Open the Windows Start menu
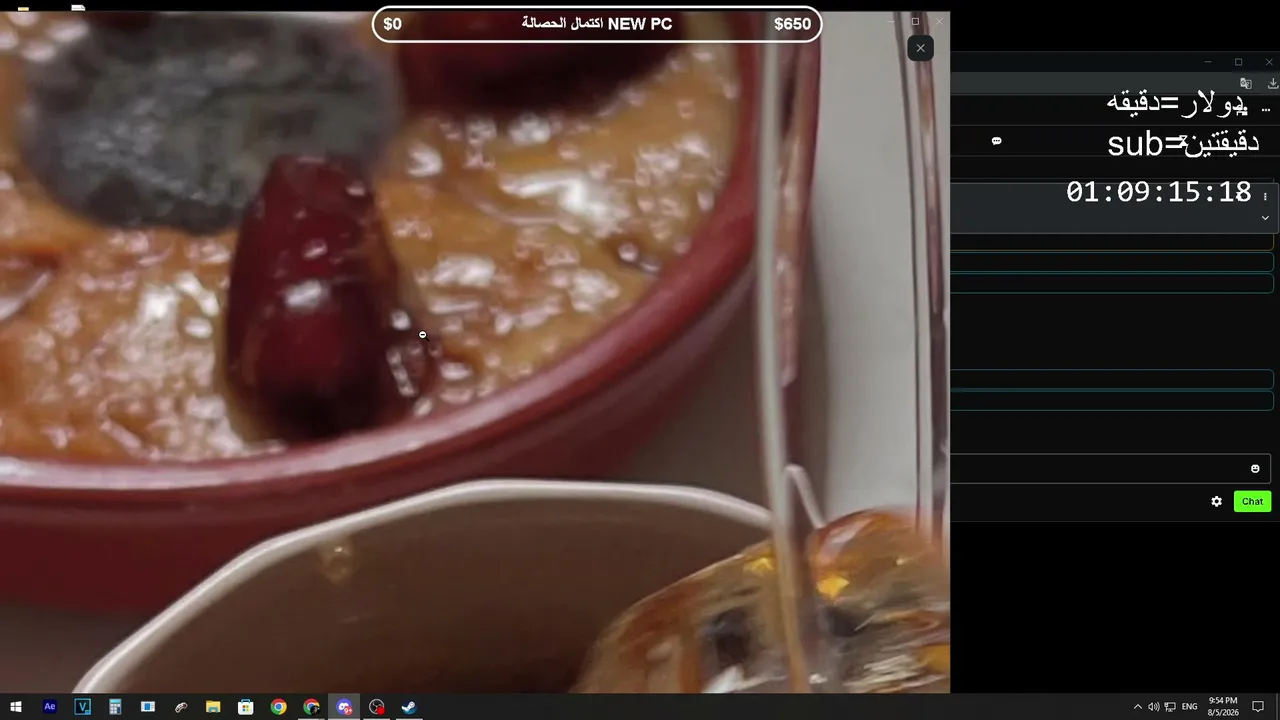The height and width of the screenshot is (720, 1280). tap(16, 707)
